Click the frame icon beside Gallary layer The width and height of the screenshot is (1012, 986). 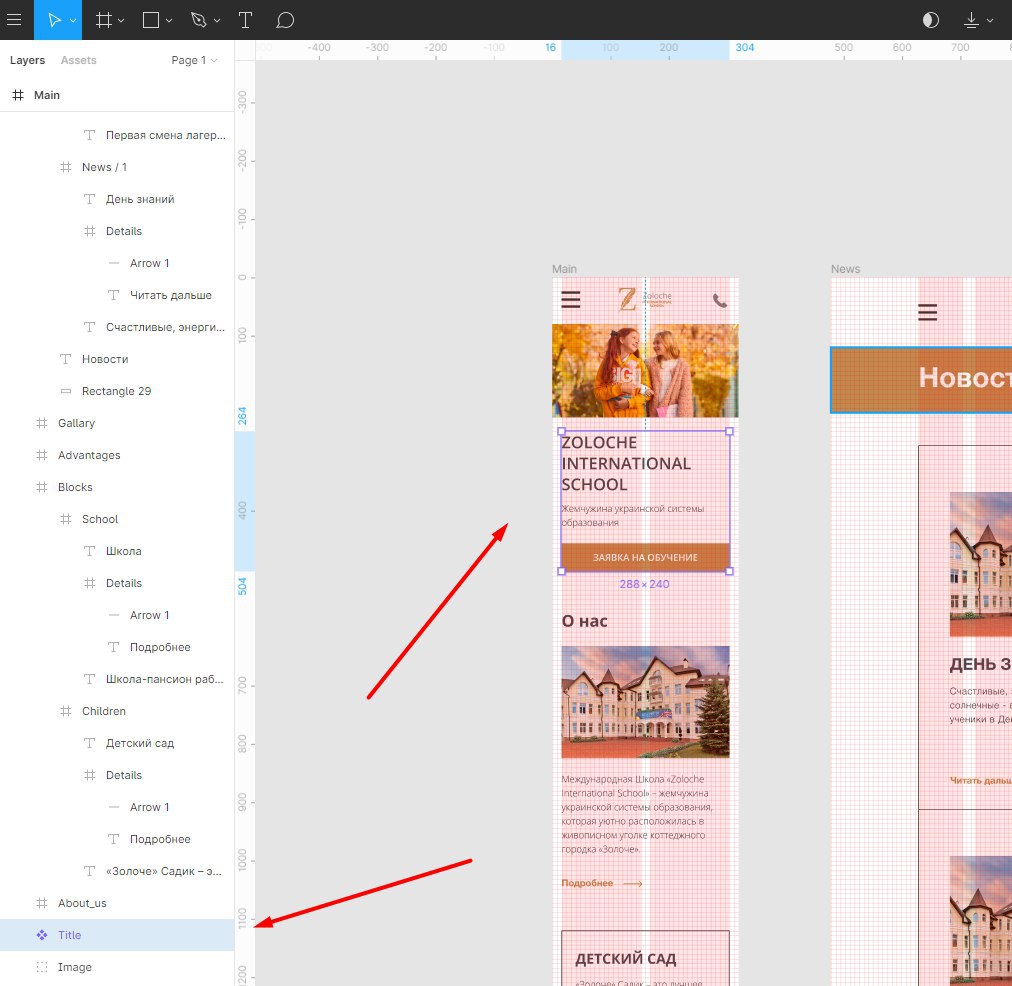[x=42, y=423]
